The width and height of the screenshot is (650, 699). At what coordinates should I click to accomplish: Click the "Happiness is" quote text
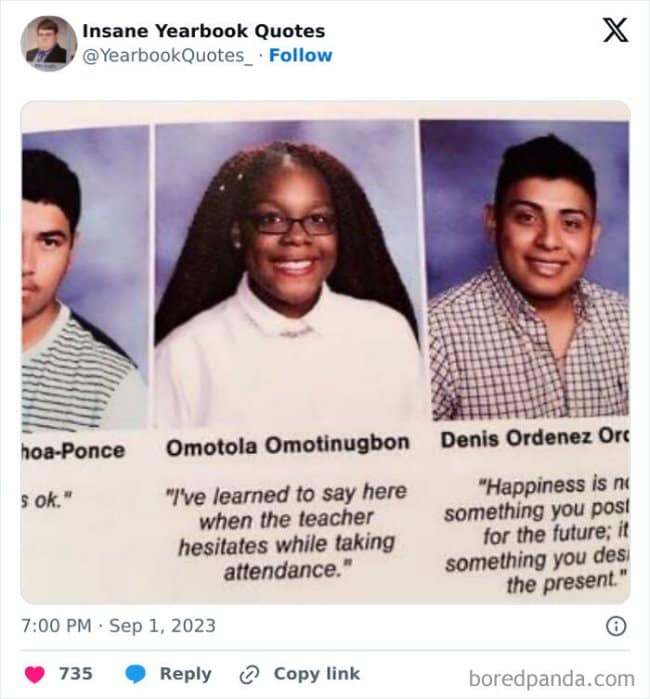[x=538, y=534]
